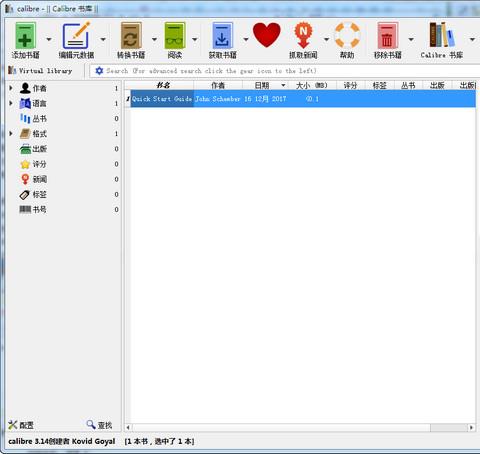480x454 pixels.
Task: Click the 格式 formats book icon
Action: pos(25,134)
